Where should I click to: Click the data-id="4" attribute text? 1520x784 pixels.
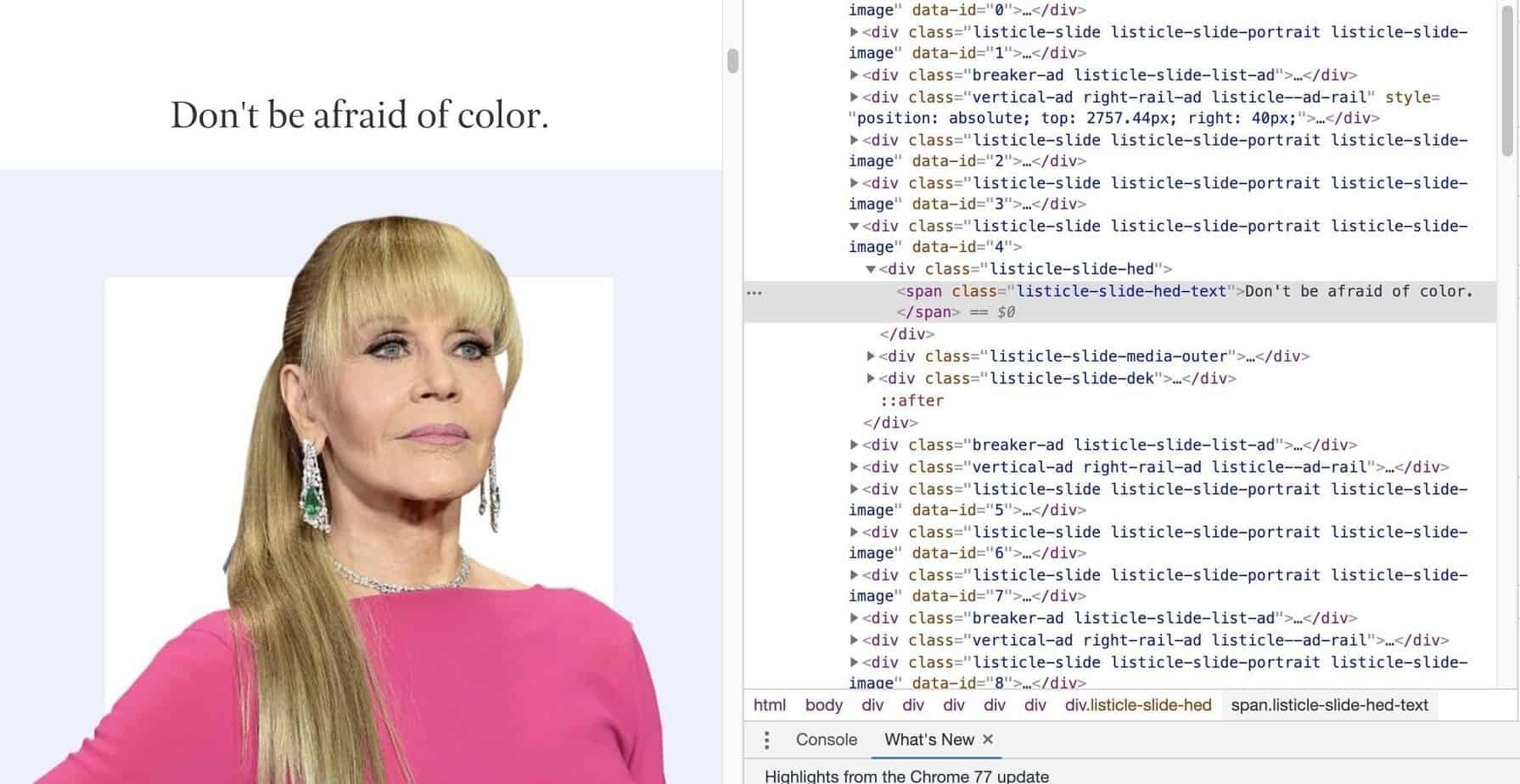(964, 247)
